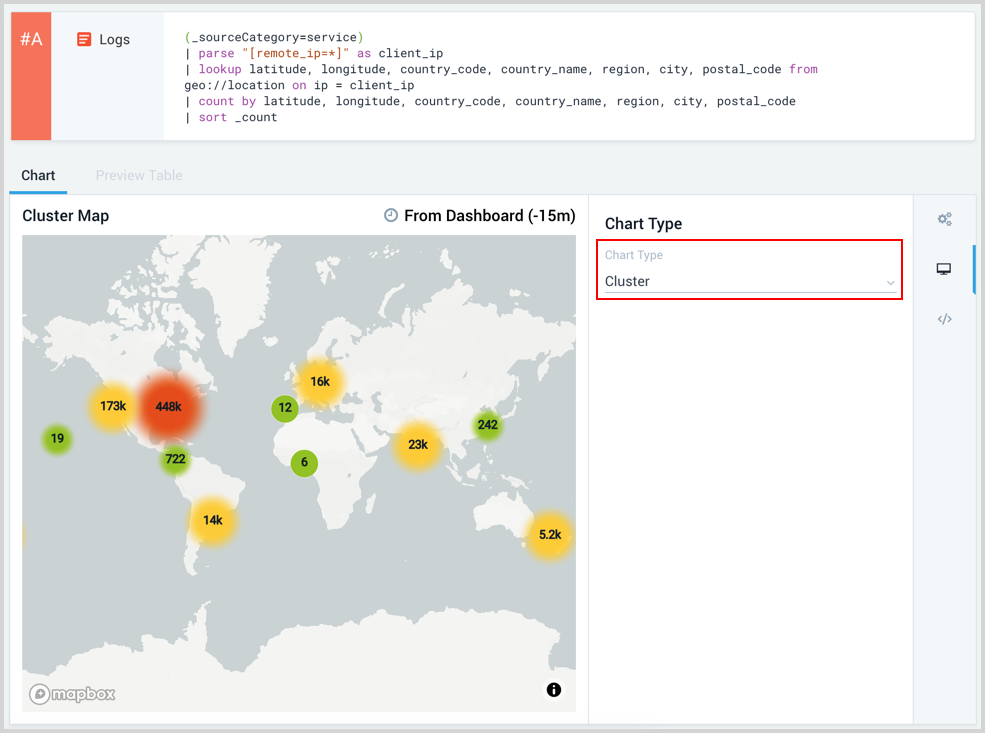Select the display monitor icon in sidebar
Screen dimensions: 985x733
[944, 269]
